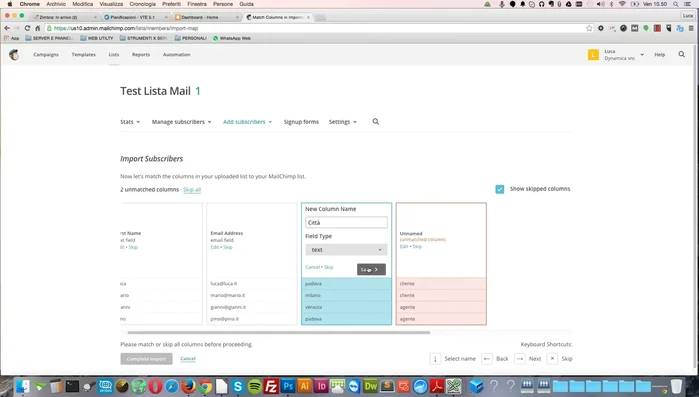Toggle Show skipped columns checkbox

point(500,189)
